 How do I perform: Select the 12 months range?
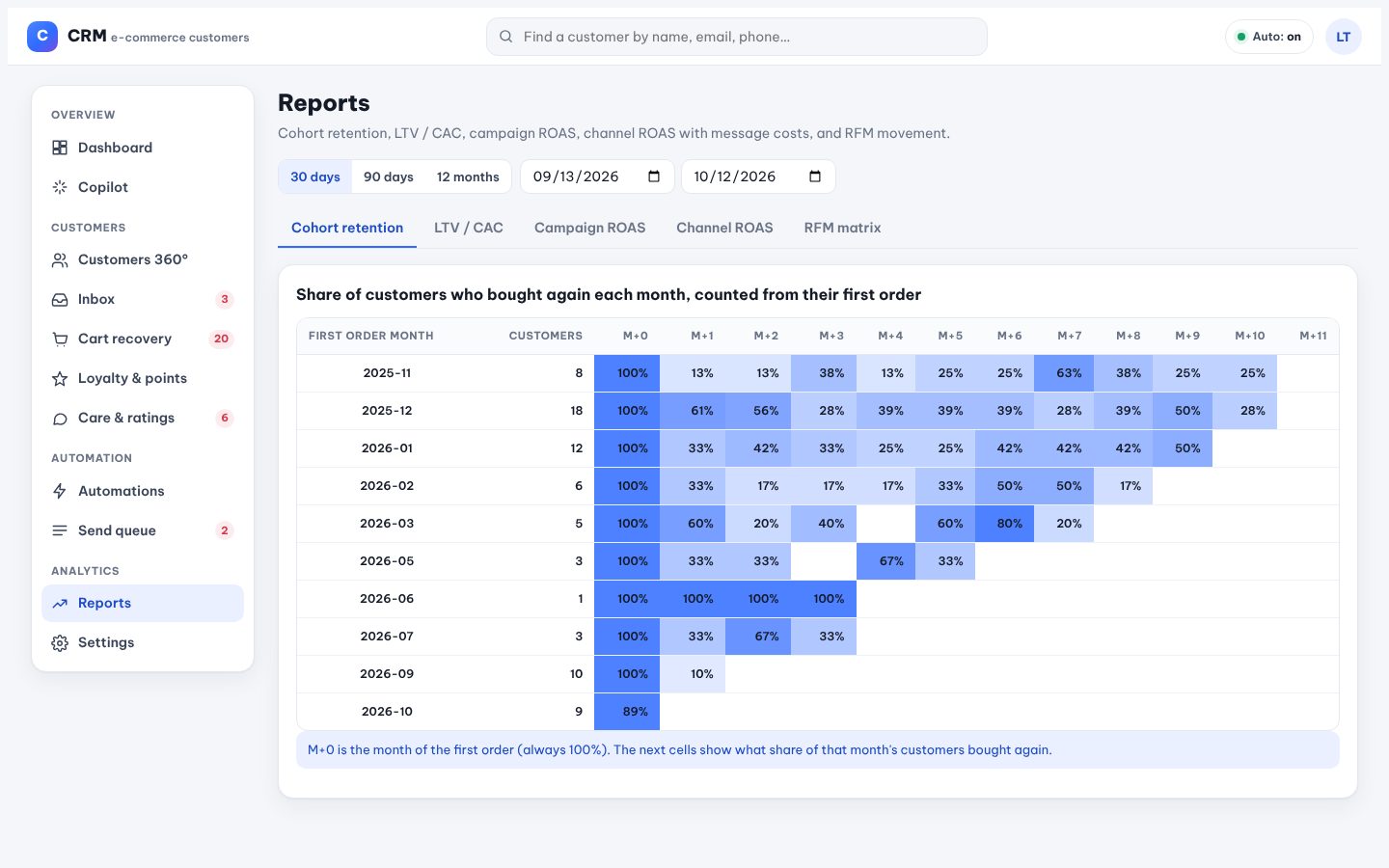[468, 176]
